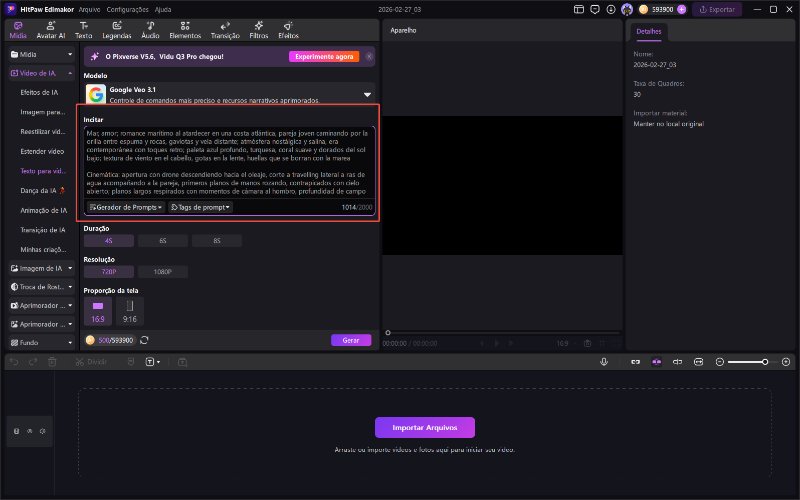Select Transição de IA in sidebar
Image resolution: width=800 pixels, height=500 pixels.
[43, 230]
